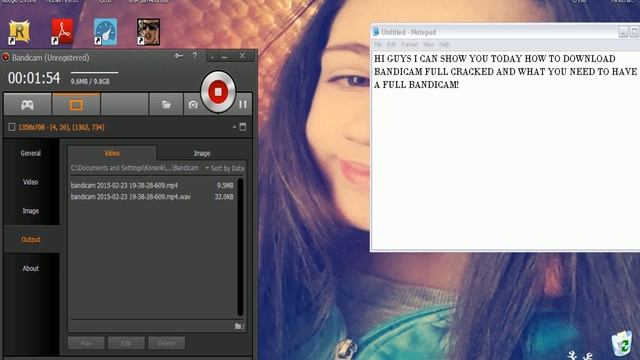Open the Video section in Bandicam sidebar
Screen dimensions: 640x360
31,182
